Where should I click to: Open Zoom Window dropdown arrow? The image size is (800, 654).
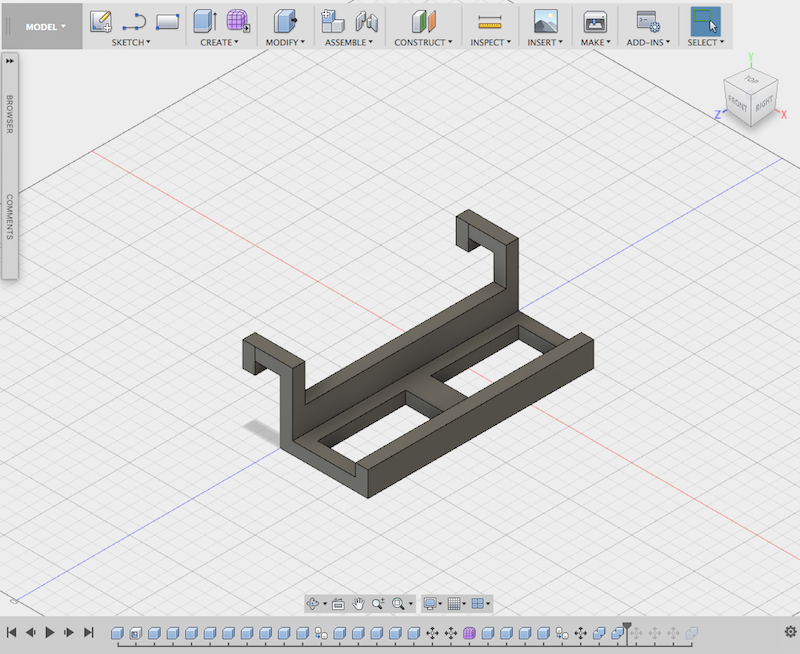coord(410,604)
